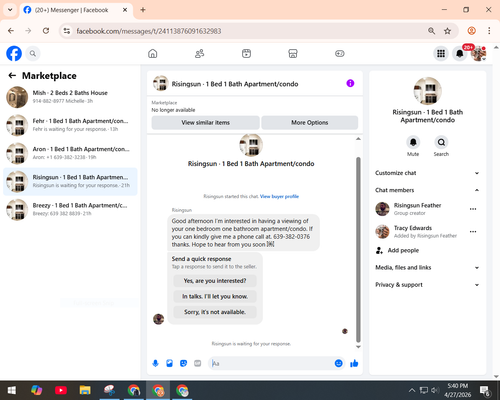Open YouTube from the taskbar

pyautogui.click(x=61, y=390)
